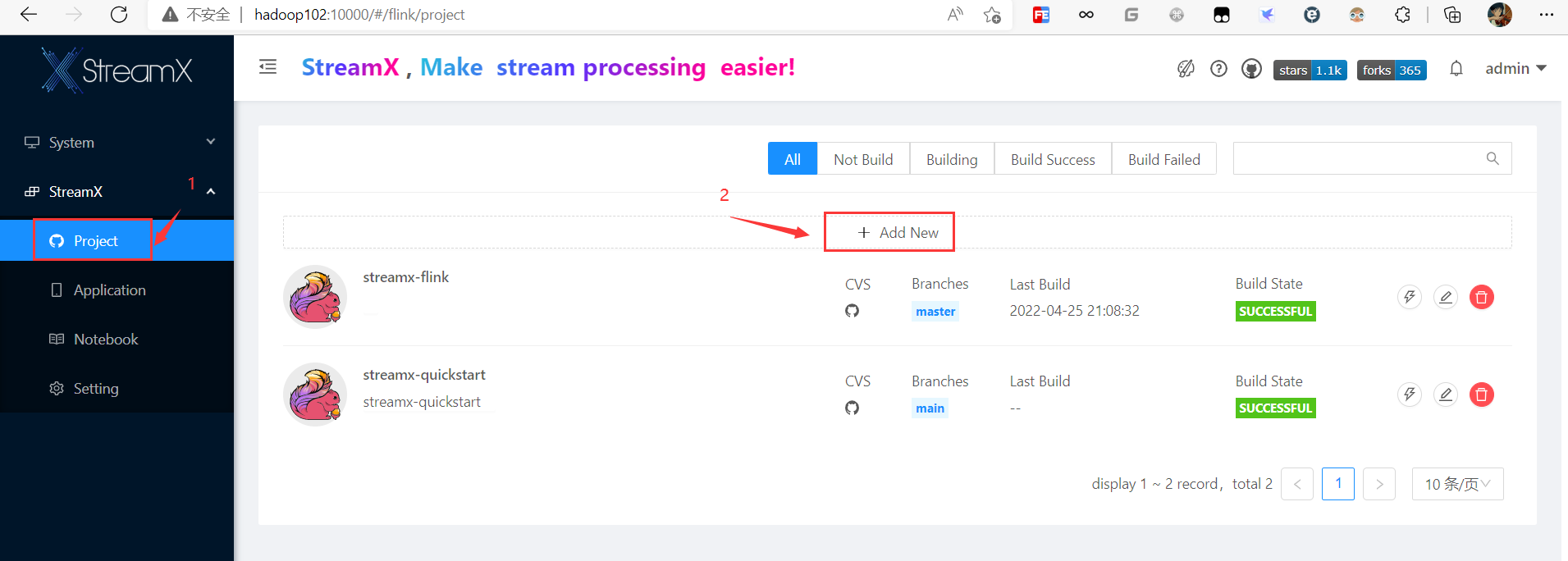1568x561 pixels.
Task: Click the stars 1.1k badge
Action: click(x=1310, y=71)
